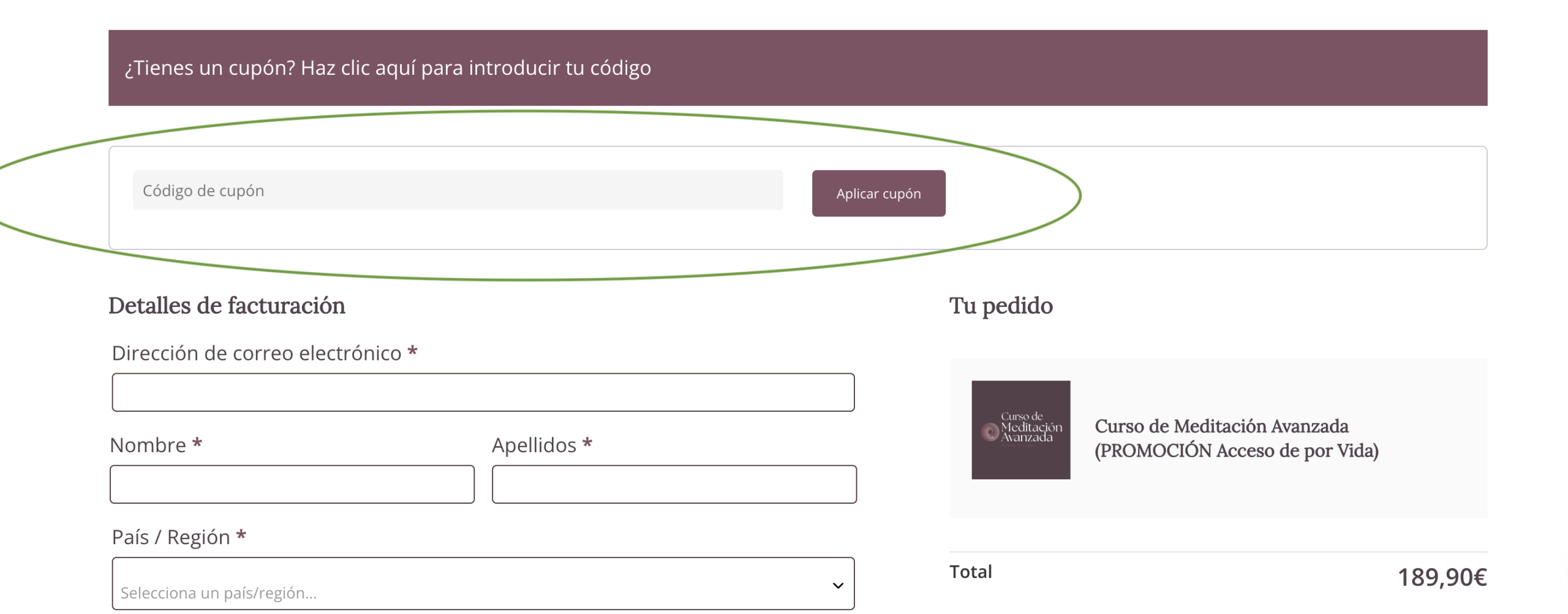Click the course title in Tu pedido
The height and width of the screenshot is (614, 1568).
pyautogui.click(x=1235, y=438)
